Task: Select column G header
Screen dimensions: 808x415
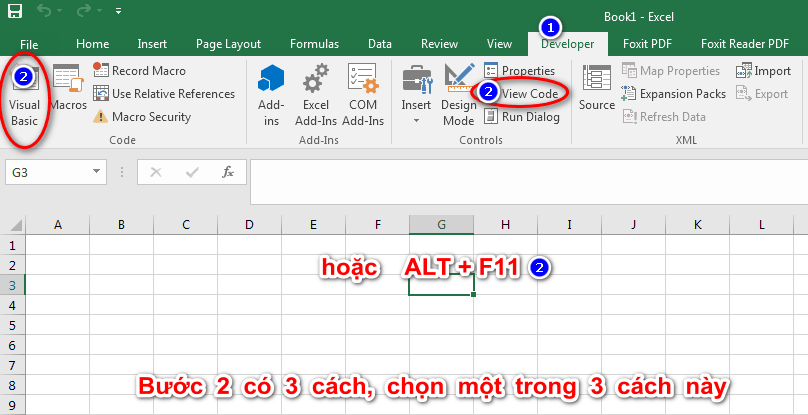Action: (x=442, y=224)
